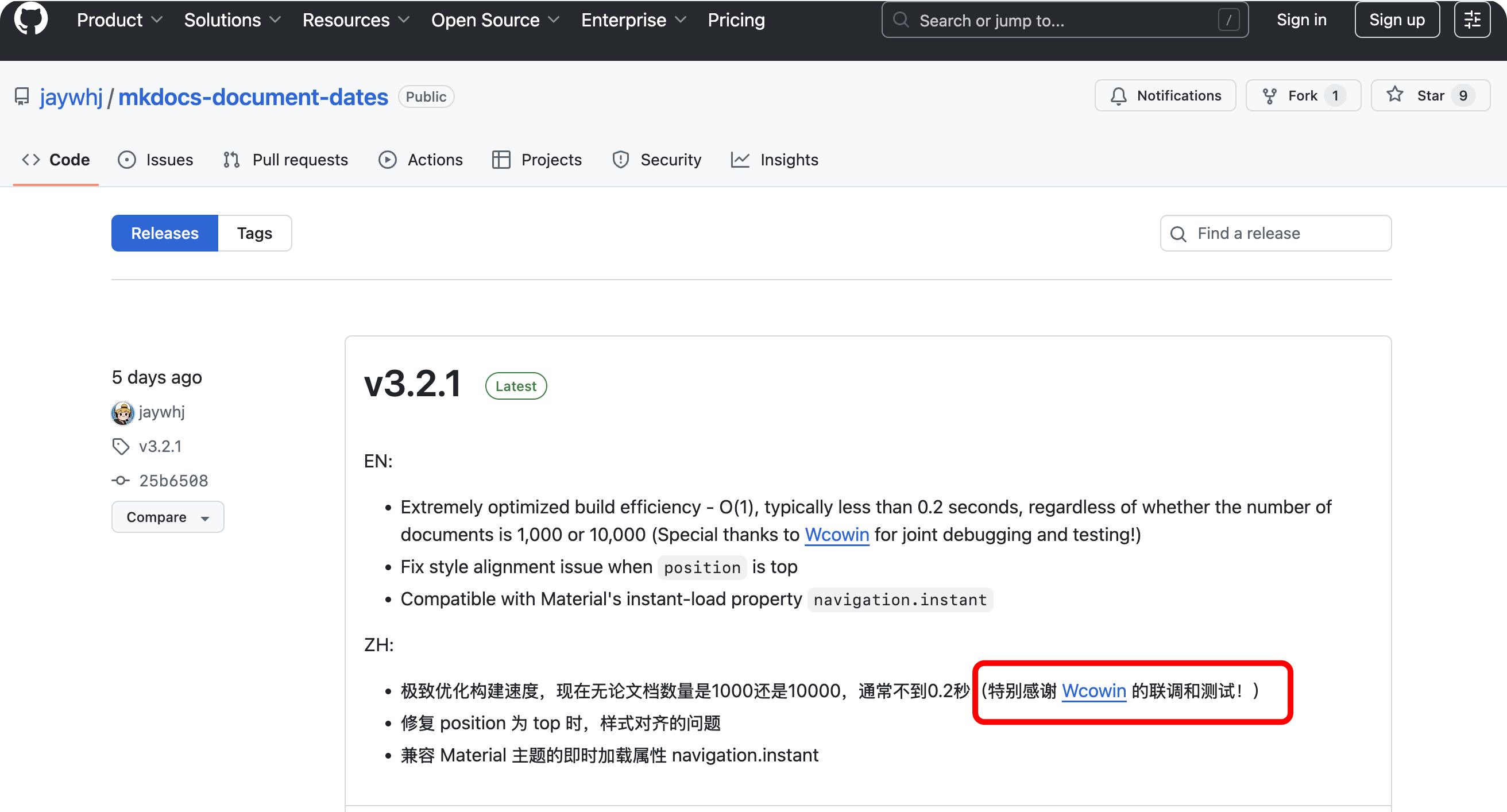1507x812 pixels.
Task: Open the Resources dropdown
Action: point(356,20)
